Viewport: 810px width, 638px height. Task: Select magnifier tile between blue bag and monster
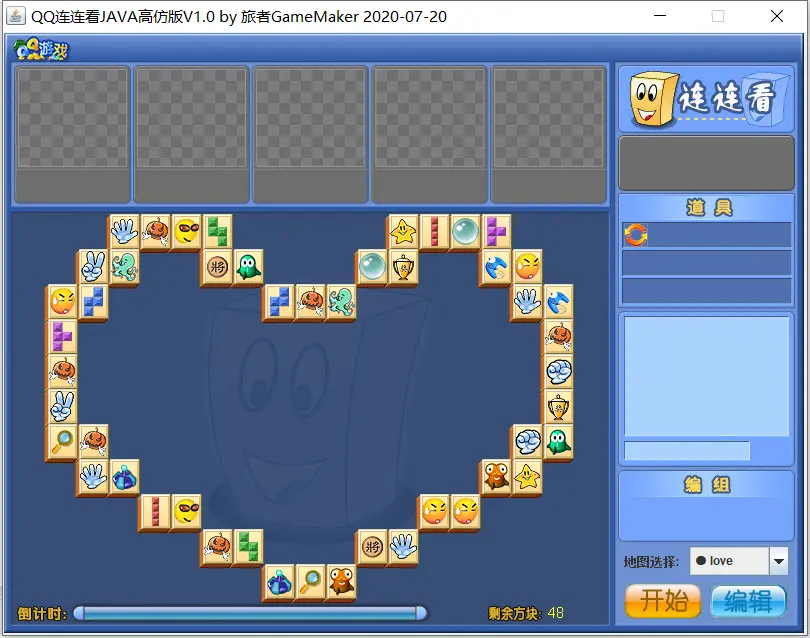[x=310, y=582]
